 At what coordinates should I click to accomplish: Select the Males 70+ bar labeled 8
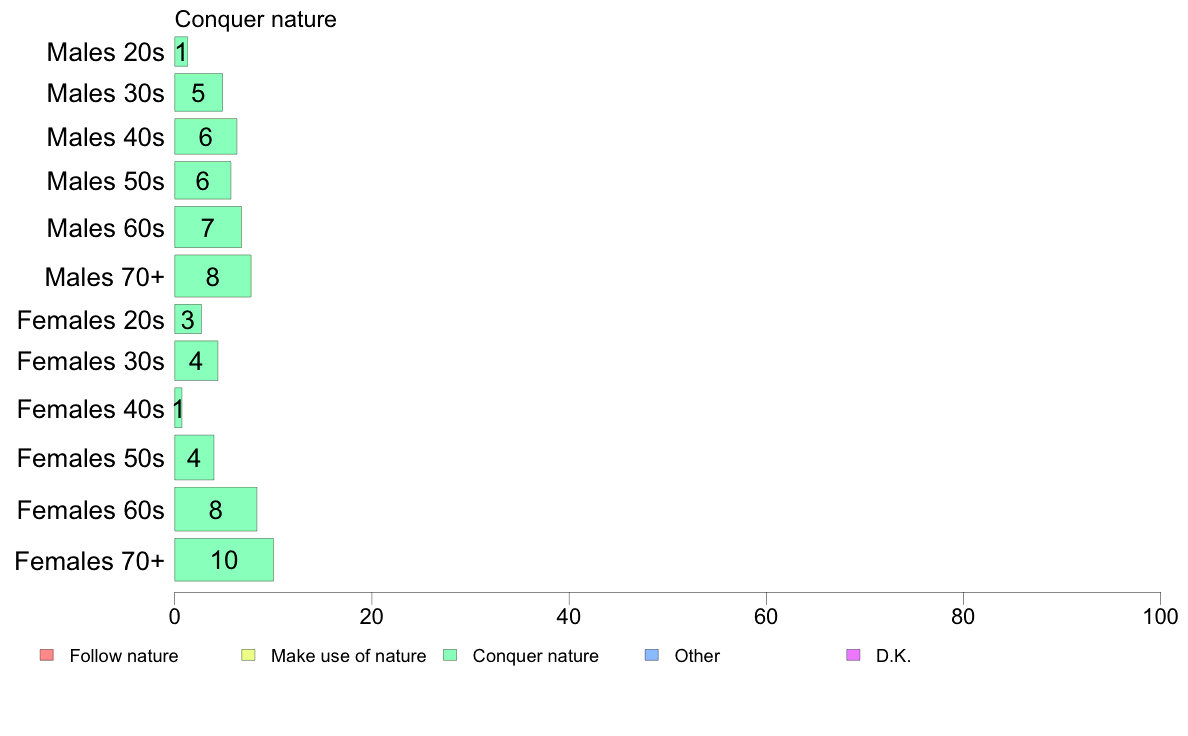212,276
